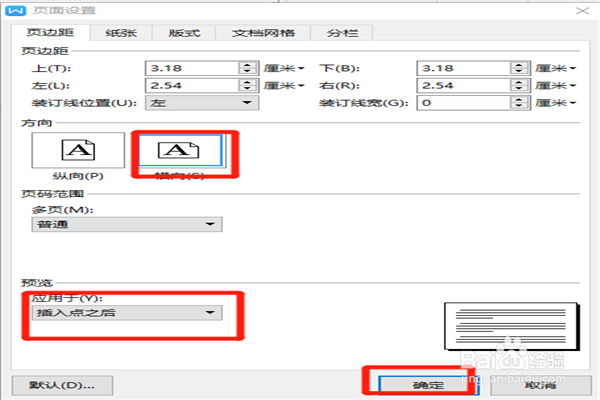Click the 右(R) margin input field
The width and height of the screenshot is (600, 400).
(x=464, y=85)
